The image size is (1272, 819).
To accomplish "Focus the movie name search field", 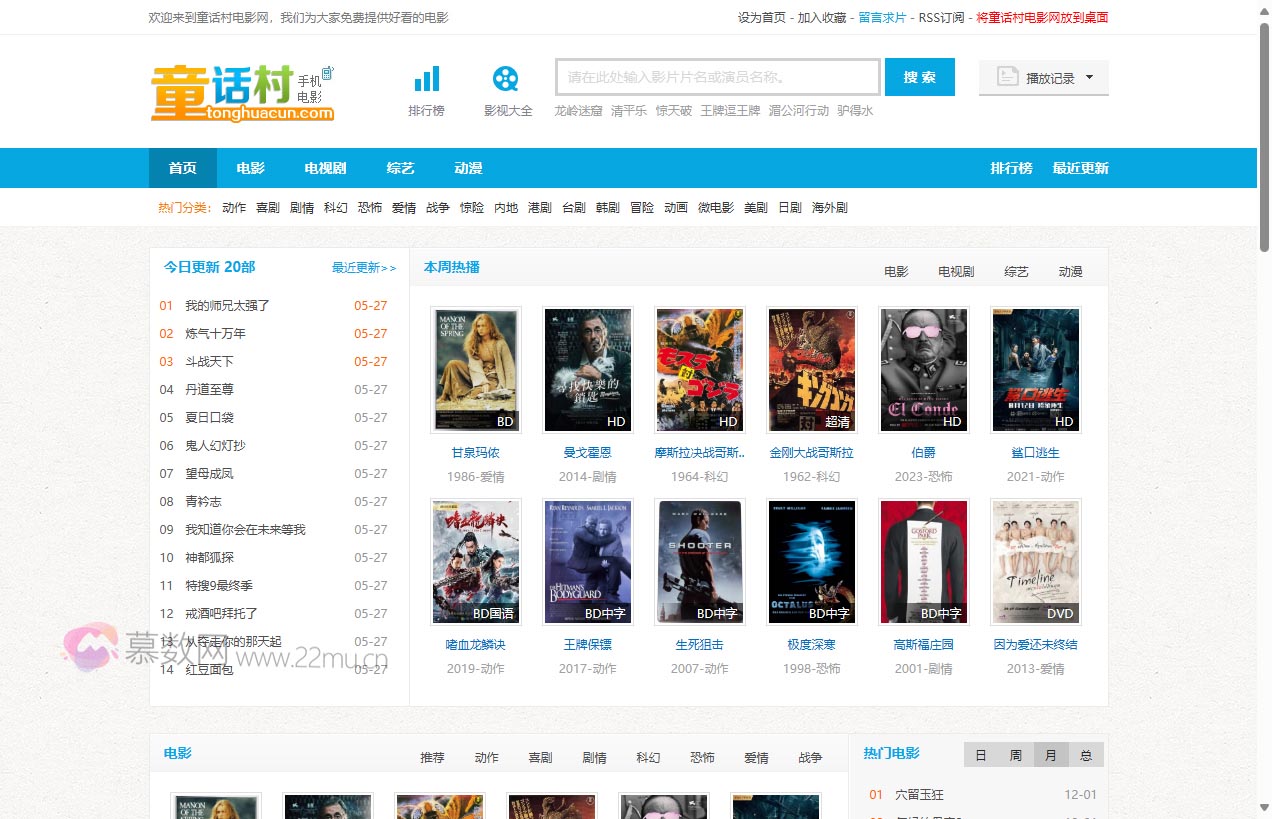I will click(x=717, y=77).
